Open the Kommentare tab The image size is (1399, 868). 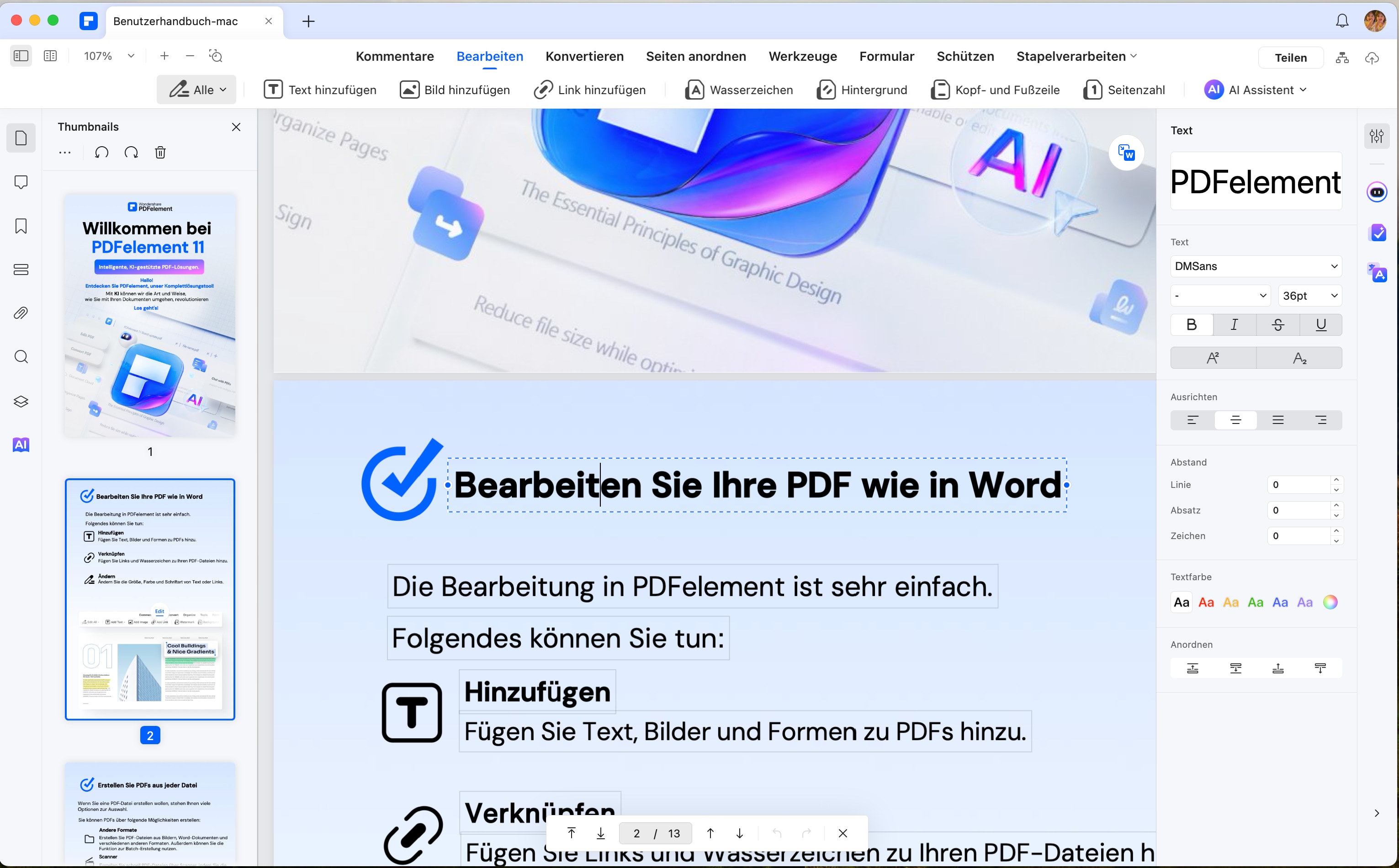394,56
